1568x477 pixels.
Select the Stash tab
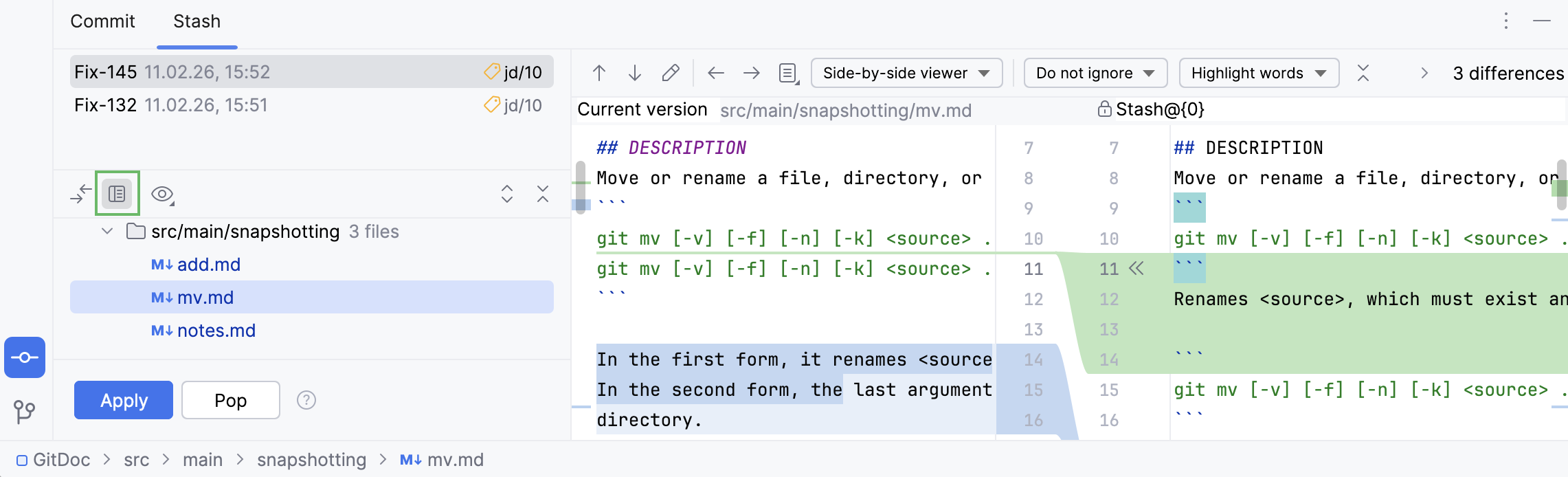click(x=197, y=21)
